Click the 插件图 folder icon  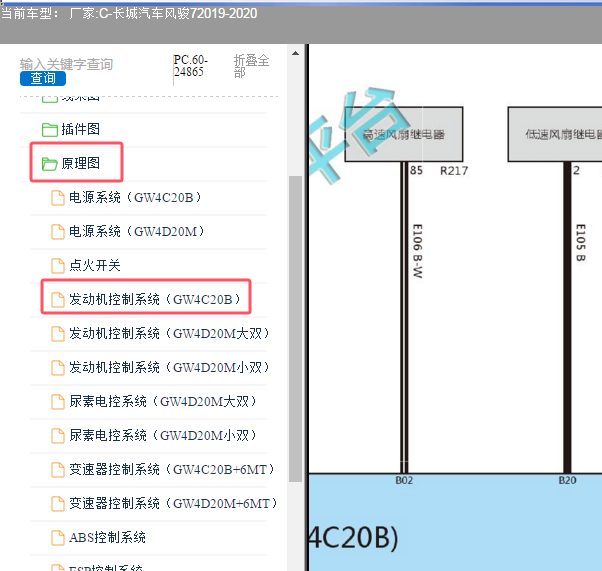pos(50,130)
